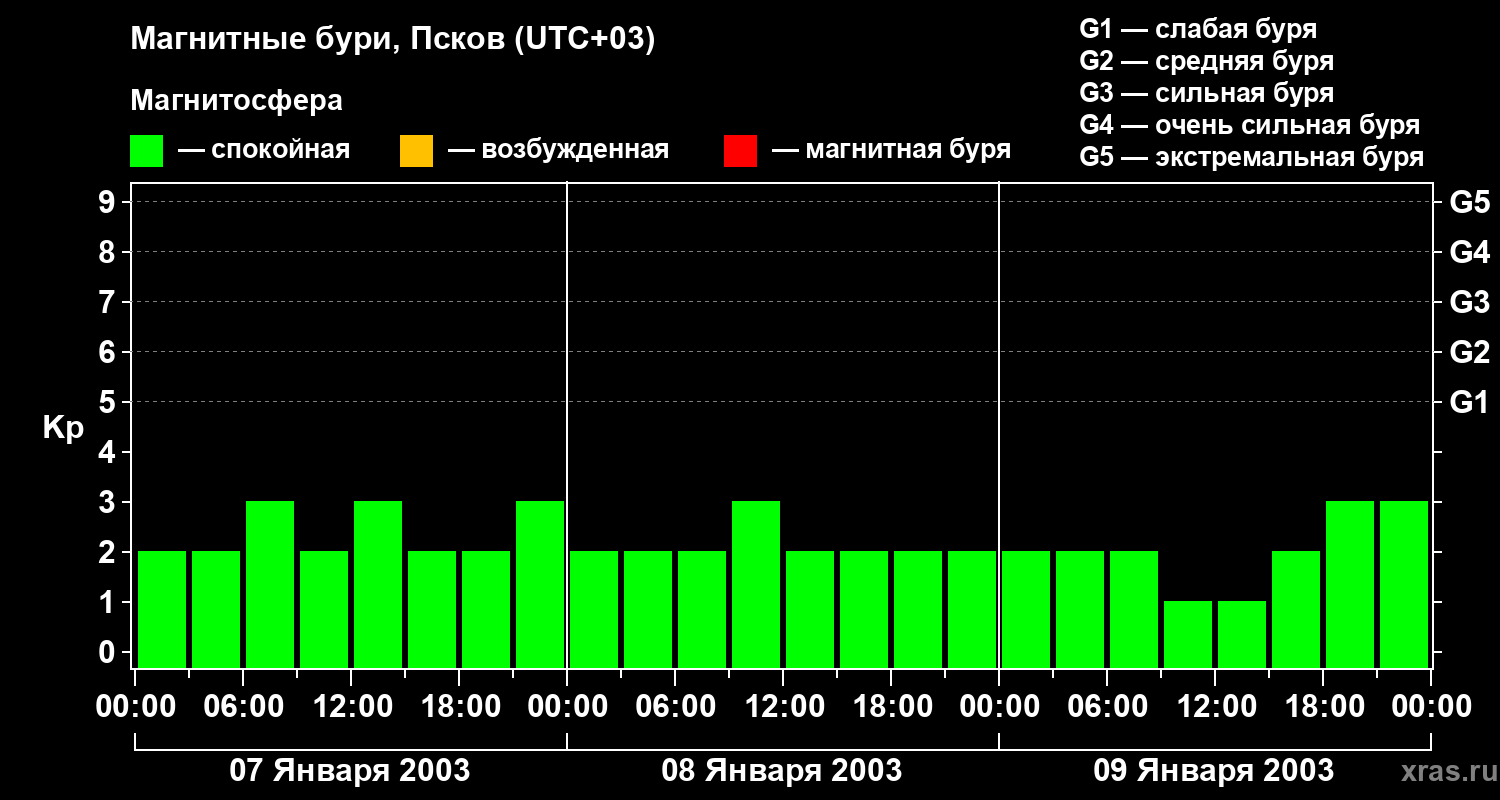Click the right-axis 'G4' label
Image resolution: width=1500 pixels, height=800 pixels.
point(1470,252)
